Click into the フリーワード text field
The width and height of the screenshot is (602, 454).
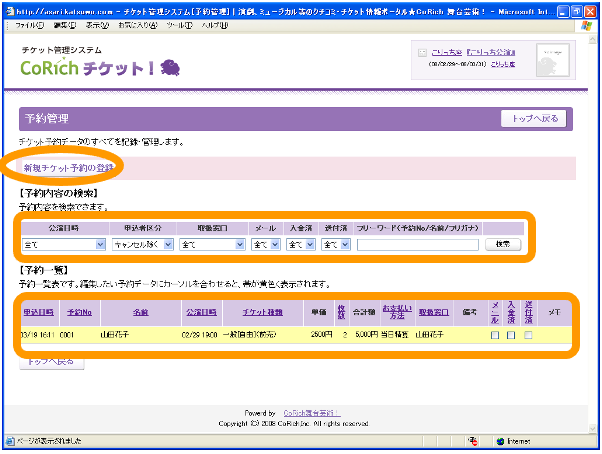click(417, 243)
